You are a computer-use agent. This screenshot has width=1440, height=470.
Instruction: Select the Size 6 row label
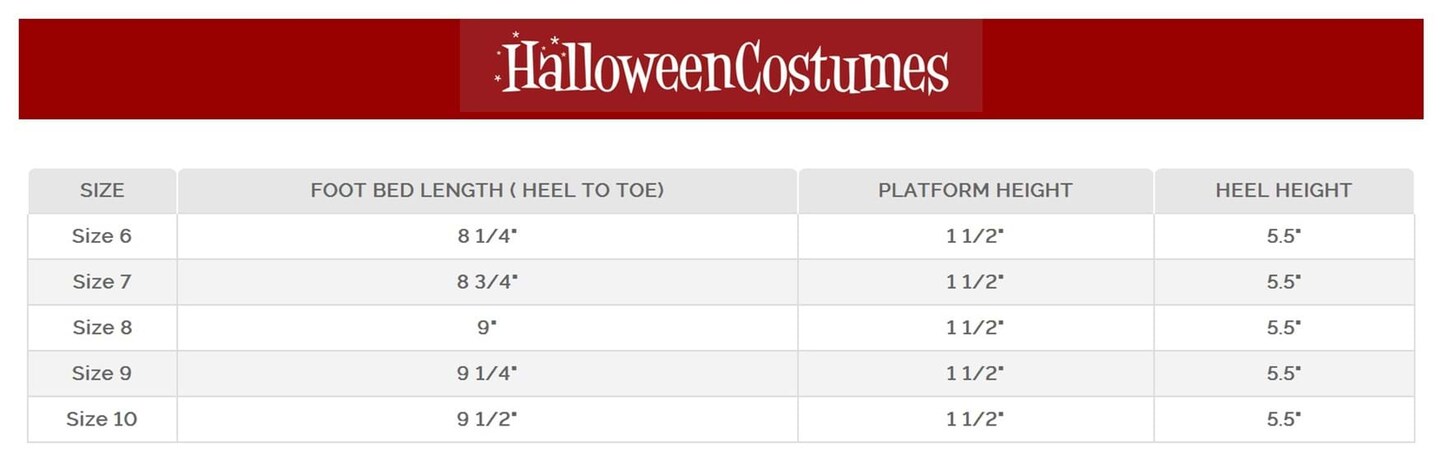102,237
